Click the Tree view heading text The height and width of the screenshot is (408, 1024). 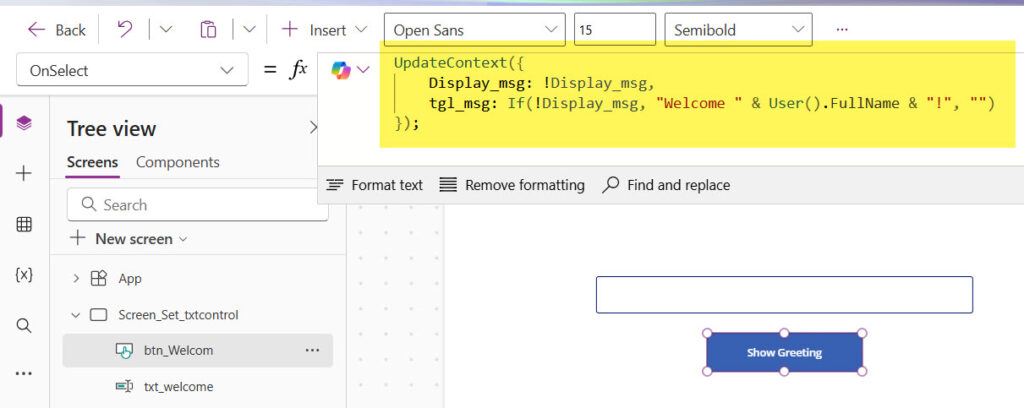[x=111, y=129]
